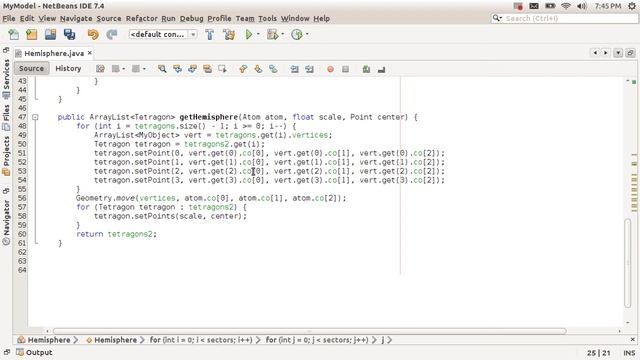Screen dimensions: 640x360
Task: Switch to the History editor view
Action: 68,69
